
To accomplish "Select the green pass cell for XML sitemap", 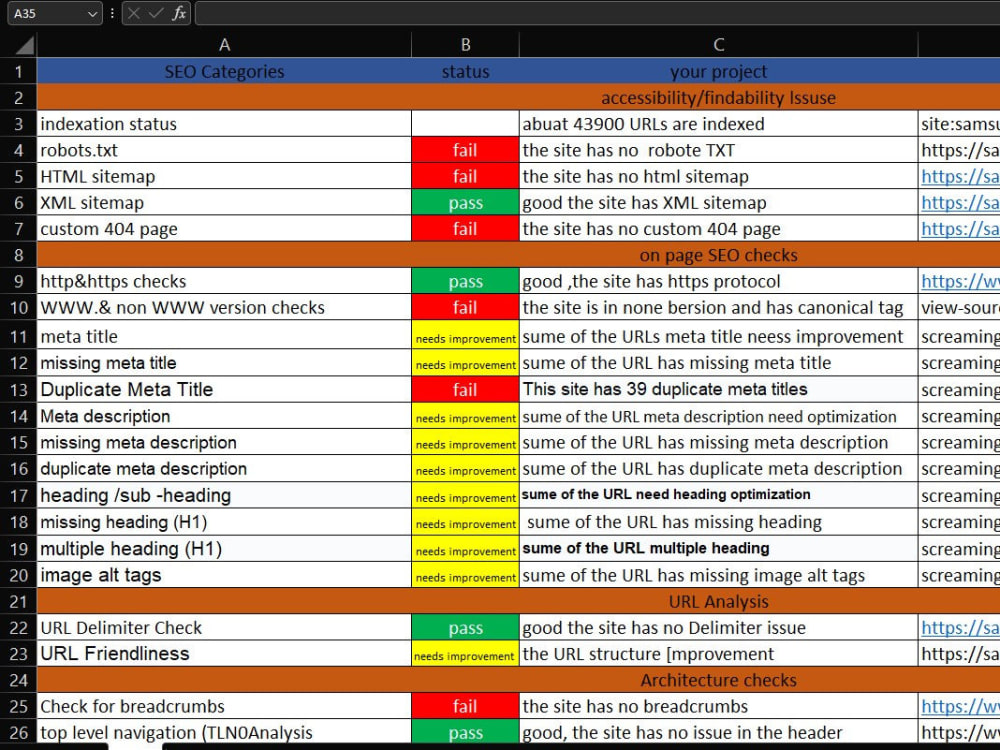I will point(466,203).
